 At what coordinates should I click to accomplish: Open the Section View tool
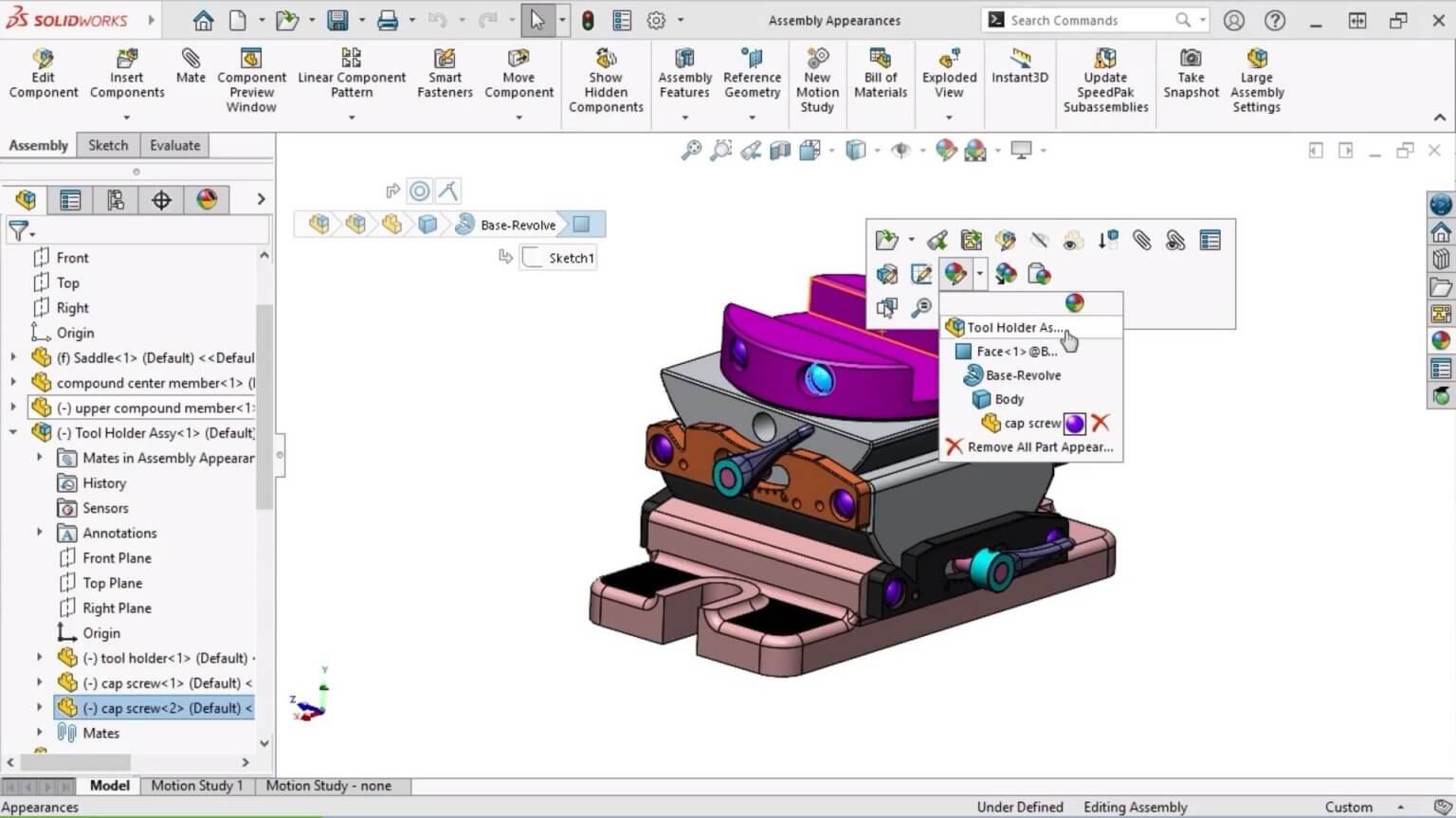(x=780, y=150)
